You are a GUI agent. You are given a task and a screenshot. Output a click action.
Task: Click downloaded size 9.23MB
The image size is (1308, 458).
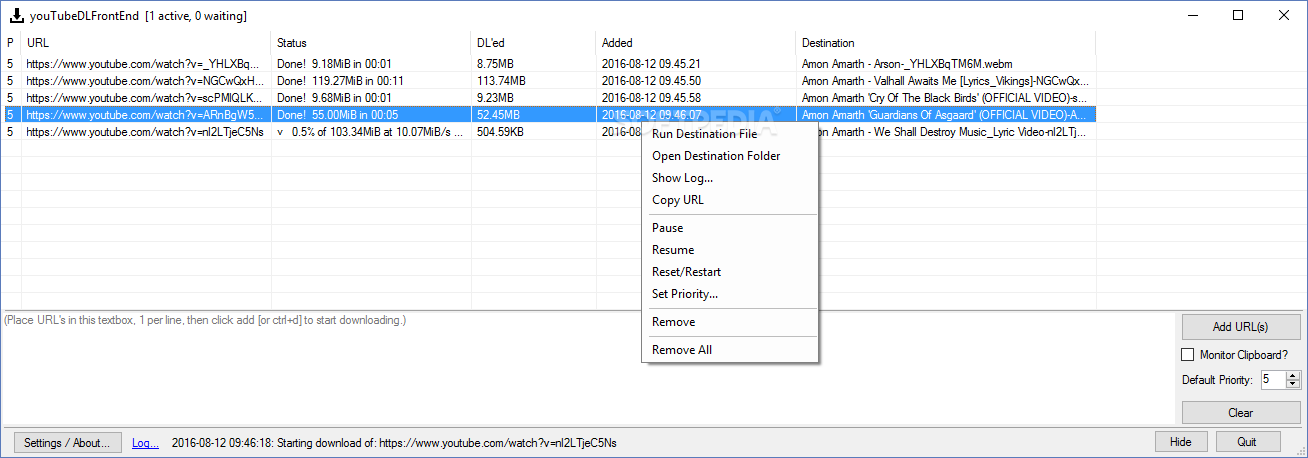(x=495, y=98)
